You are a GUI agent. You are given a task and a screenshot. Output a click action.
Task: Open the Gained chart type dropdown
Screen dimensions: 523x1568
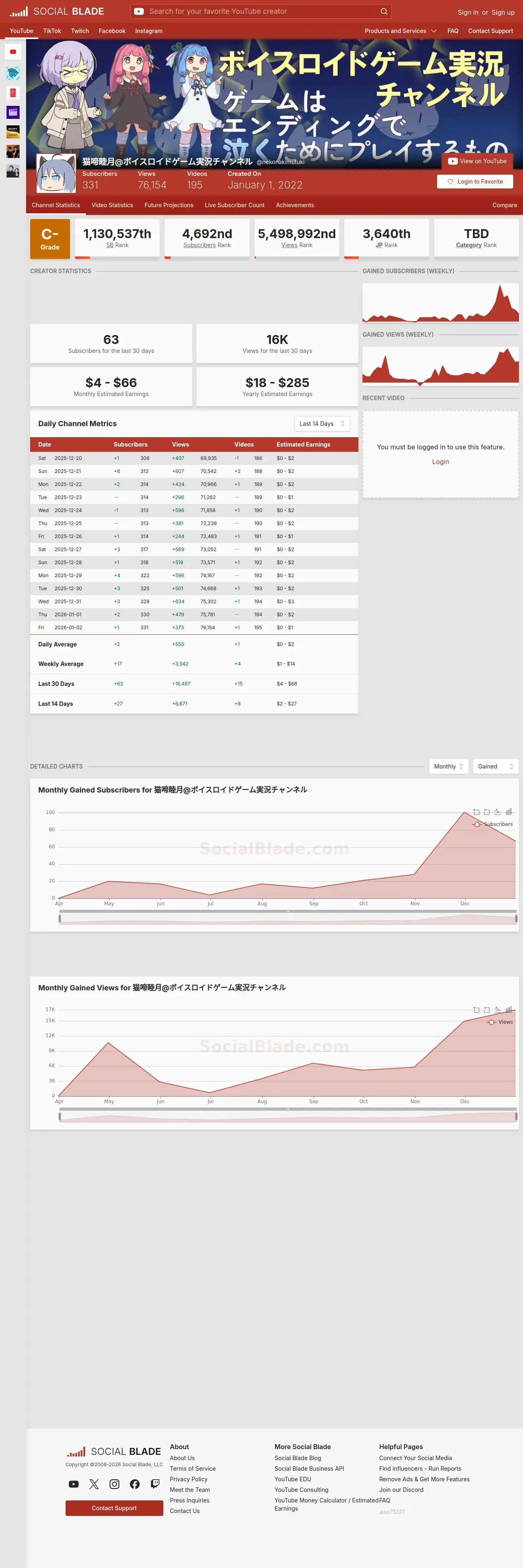tap(496, 766)
